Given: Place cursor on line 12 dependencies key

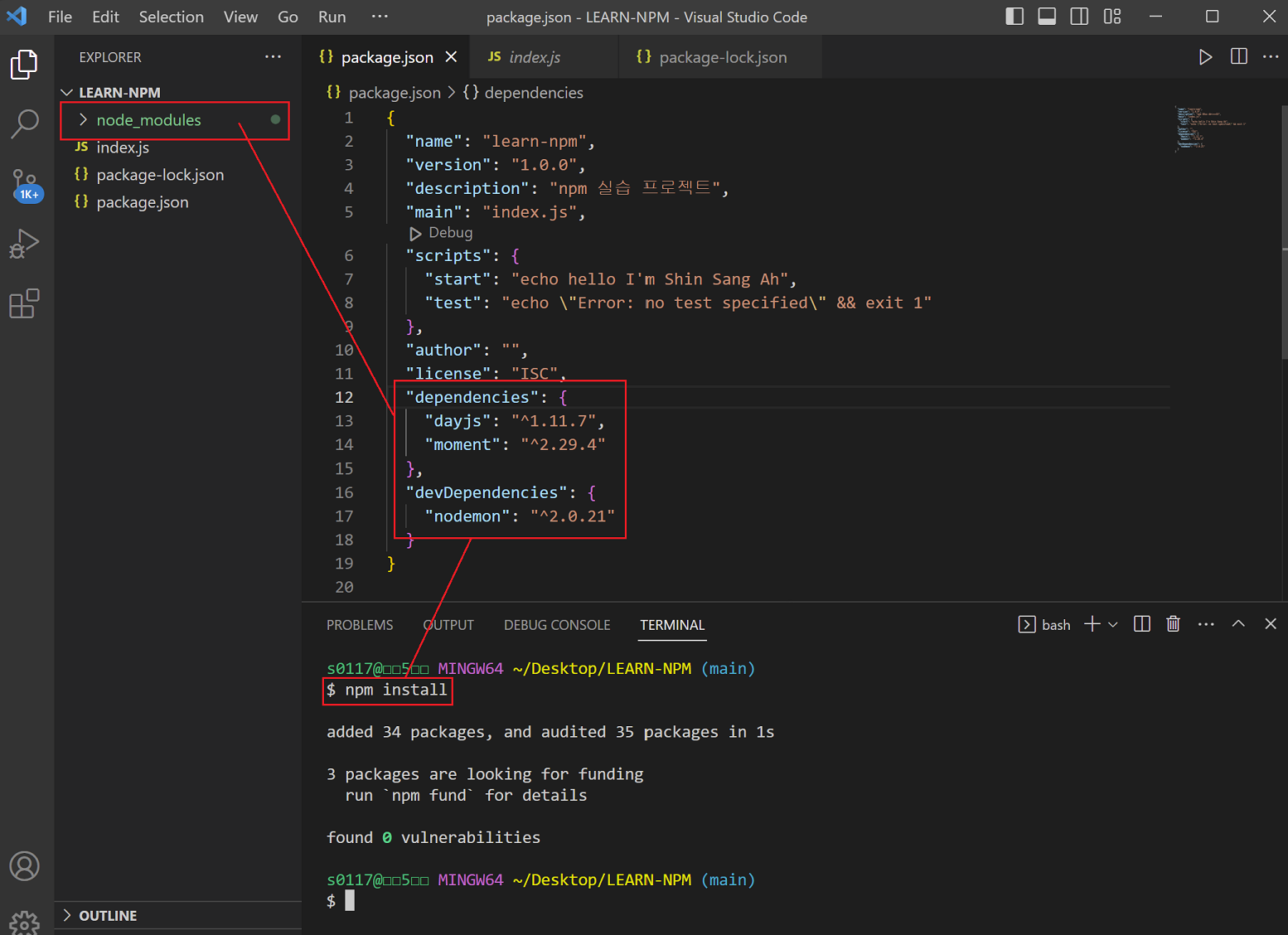Looking at the screenshot, I should tap(472, 397).
